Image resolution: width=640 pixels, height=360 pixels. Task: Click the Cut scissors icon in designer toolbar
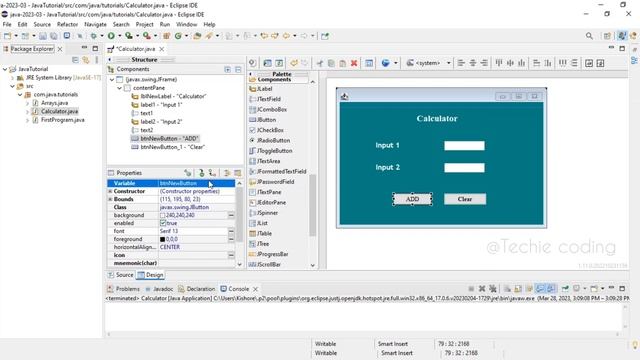pos(320,63)
